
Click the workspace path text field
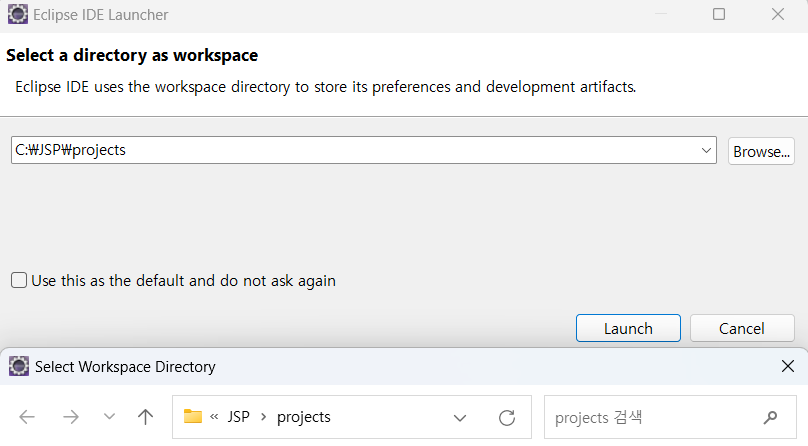click(x=364, y=150)
